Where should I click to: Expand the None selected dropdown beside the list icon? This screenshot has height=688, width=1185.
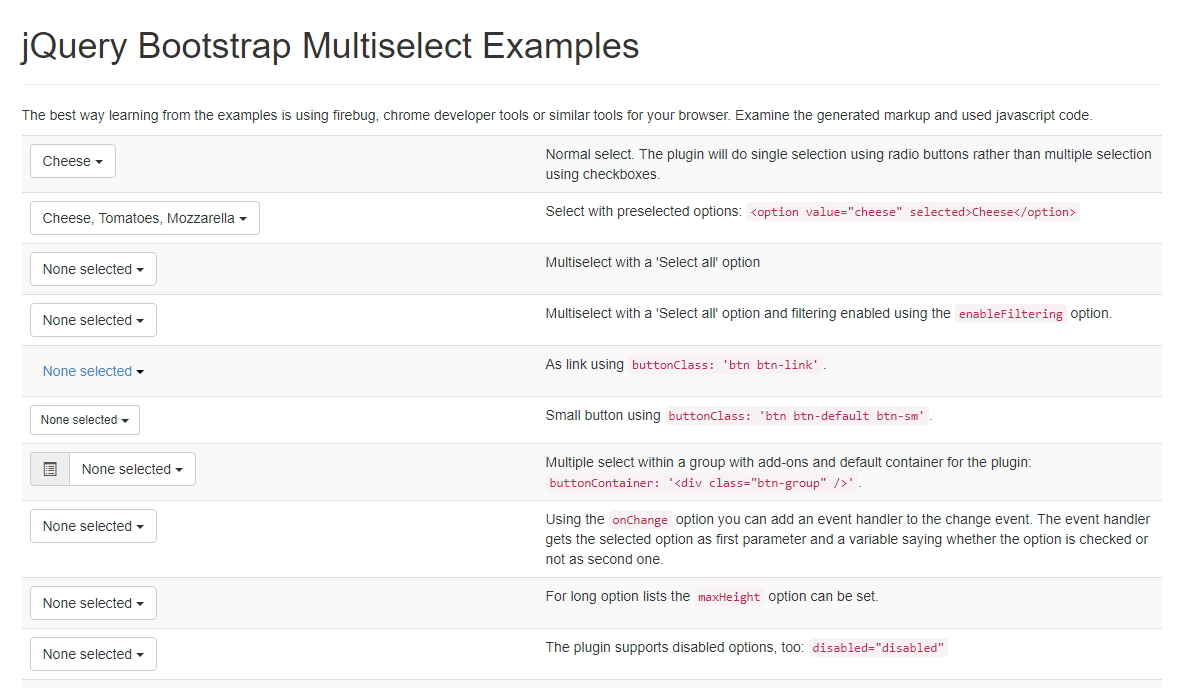pos(132,470)
